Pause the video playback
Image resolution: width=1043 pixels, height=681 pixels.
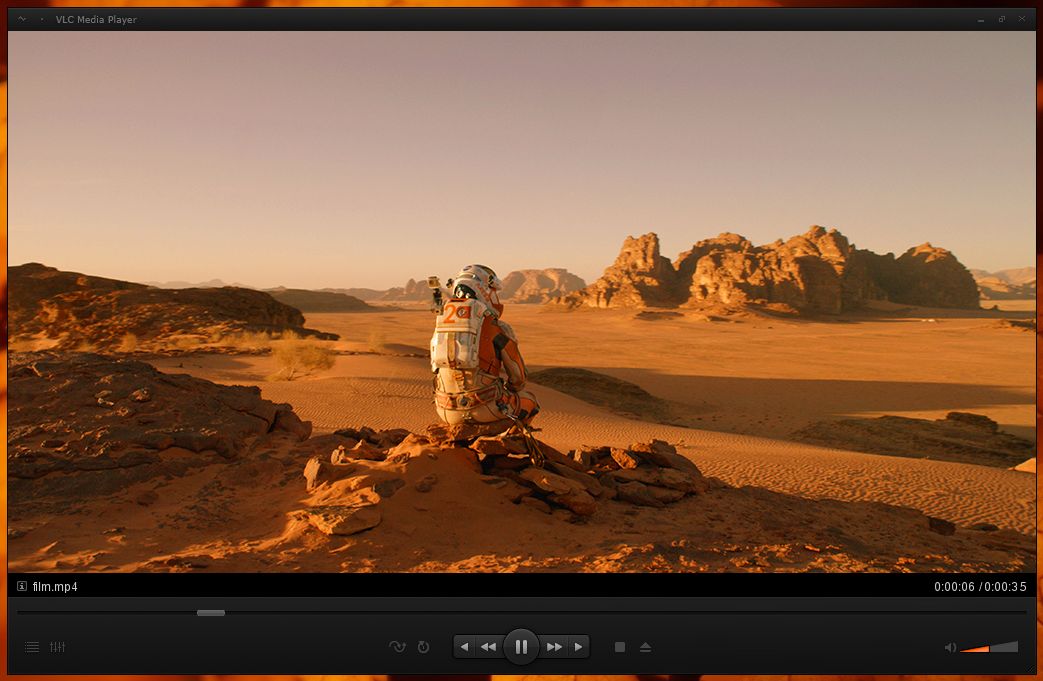521,646
